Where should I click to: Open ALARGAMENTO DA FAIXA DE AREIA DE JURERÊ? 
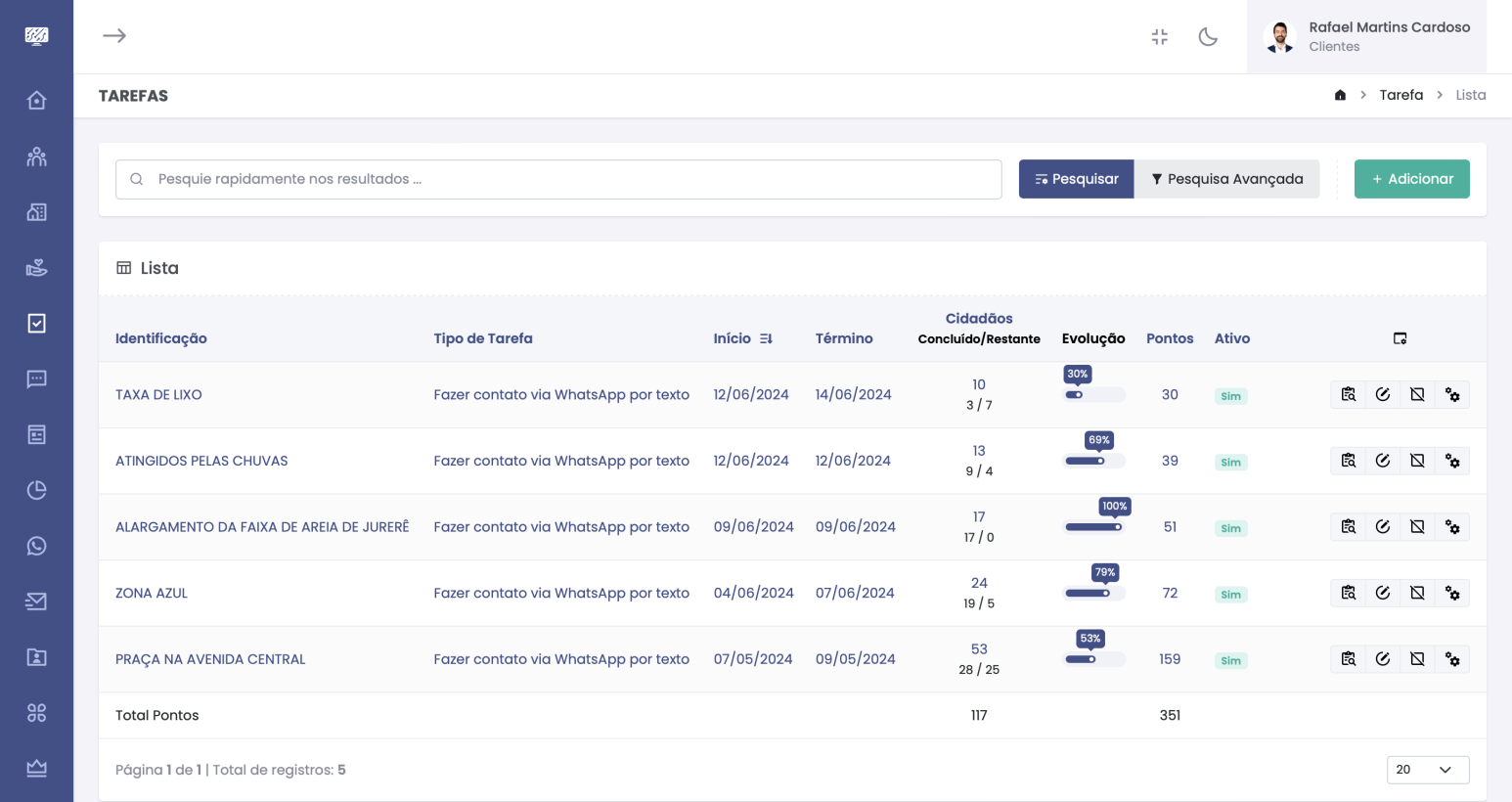pos(262,527)
